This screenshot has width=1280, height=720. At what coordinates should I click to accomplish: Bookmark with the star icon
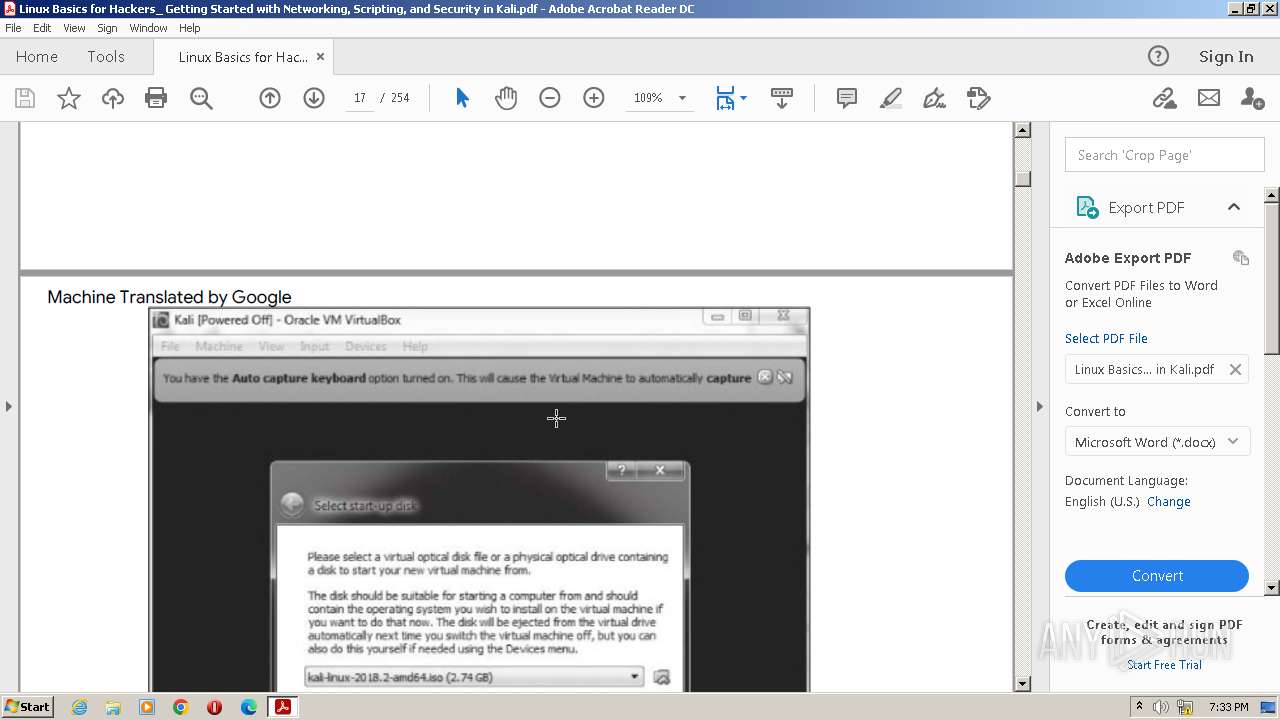click(x=68, y=98)
